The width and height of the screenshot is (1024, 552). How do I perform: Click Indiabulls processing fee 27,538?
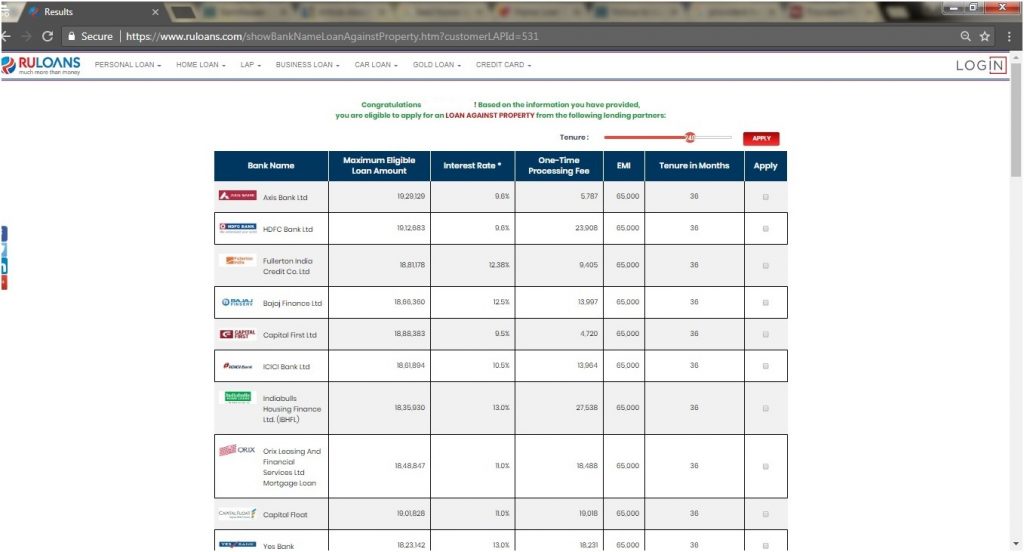[586, 408]
